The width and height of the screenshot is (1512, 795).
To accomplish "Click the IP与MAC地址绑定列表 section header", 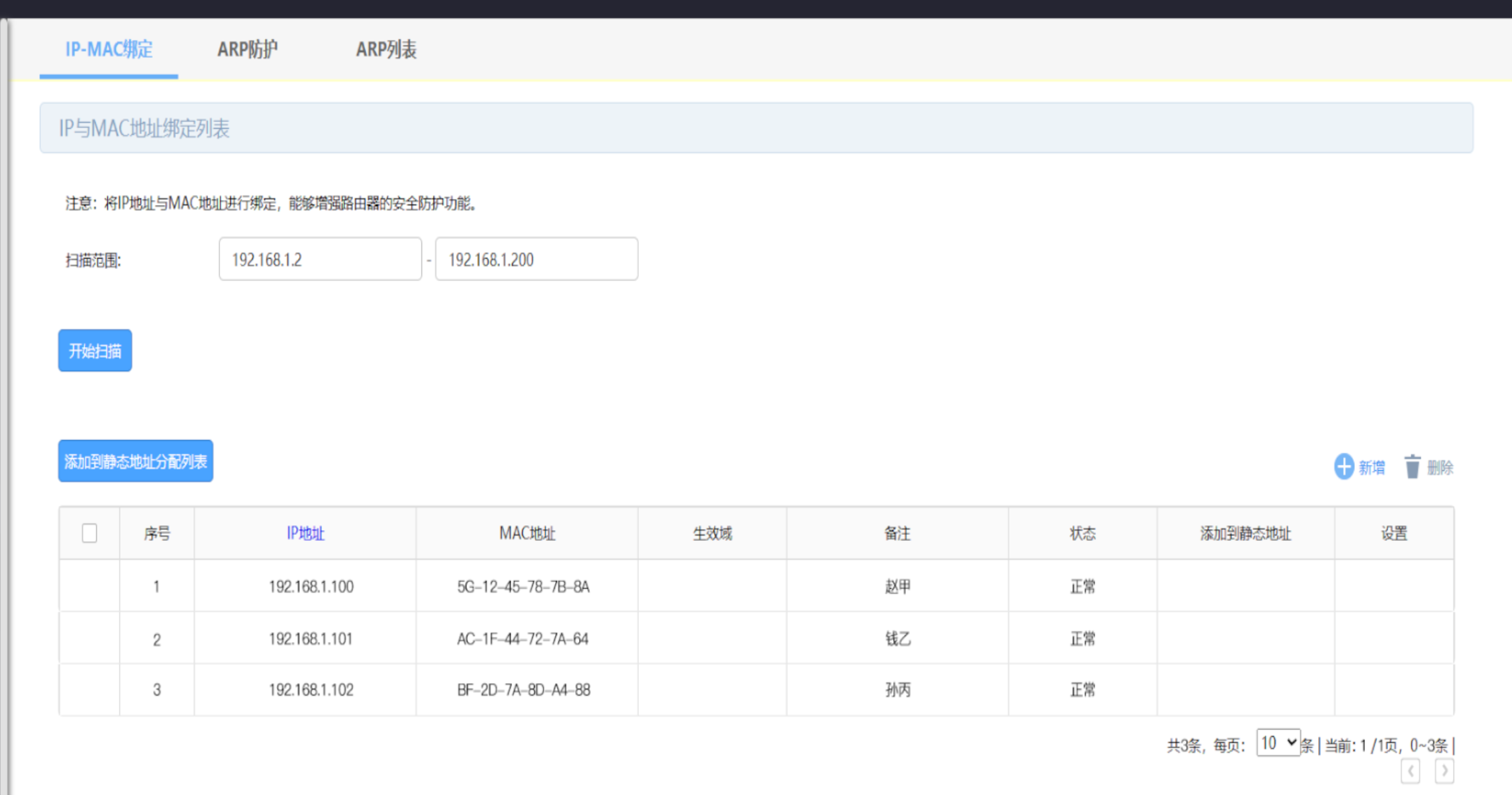I will 756,127.
